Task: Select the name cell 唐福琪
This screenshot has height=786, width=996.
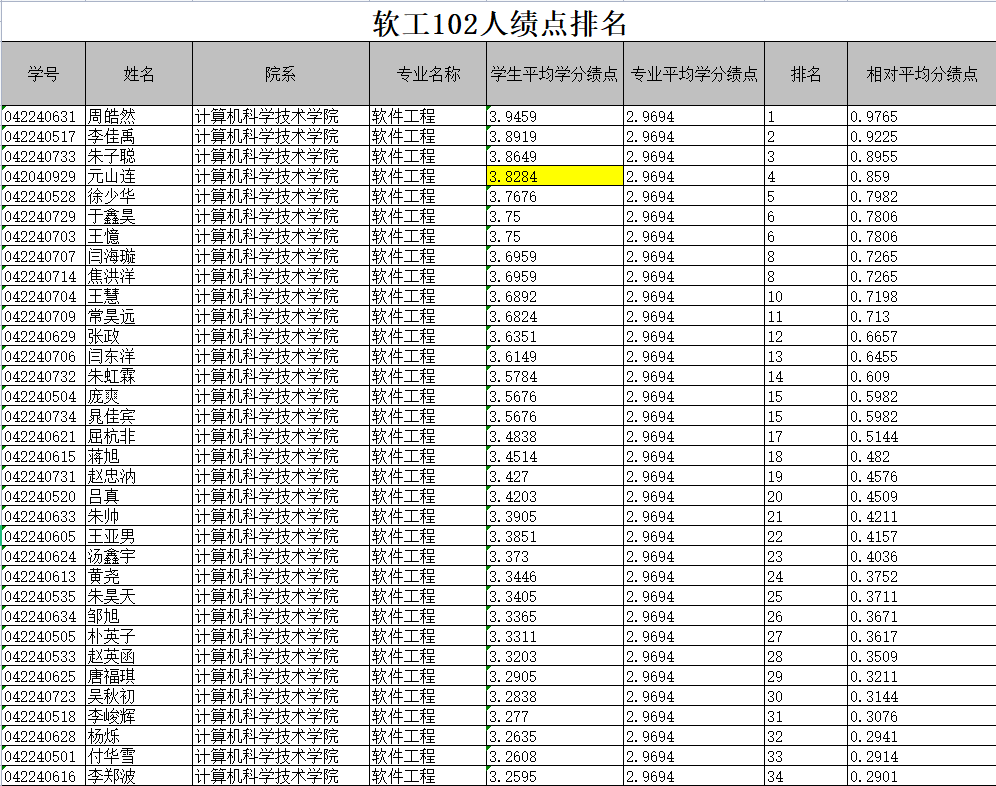Action: click(x=138, y=677)
